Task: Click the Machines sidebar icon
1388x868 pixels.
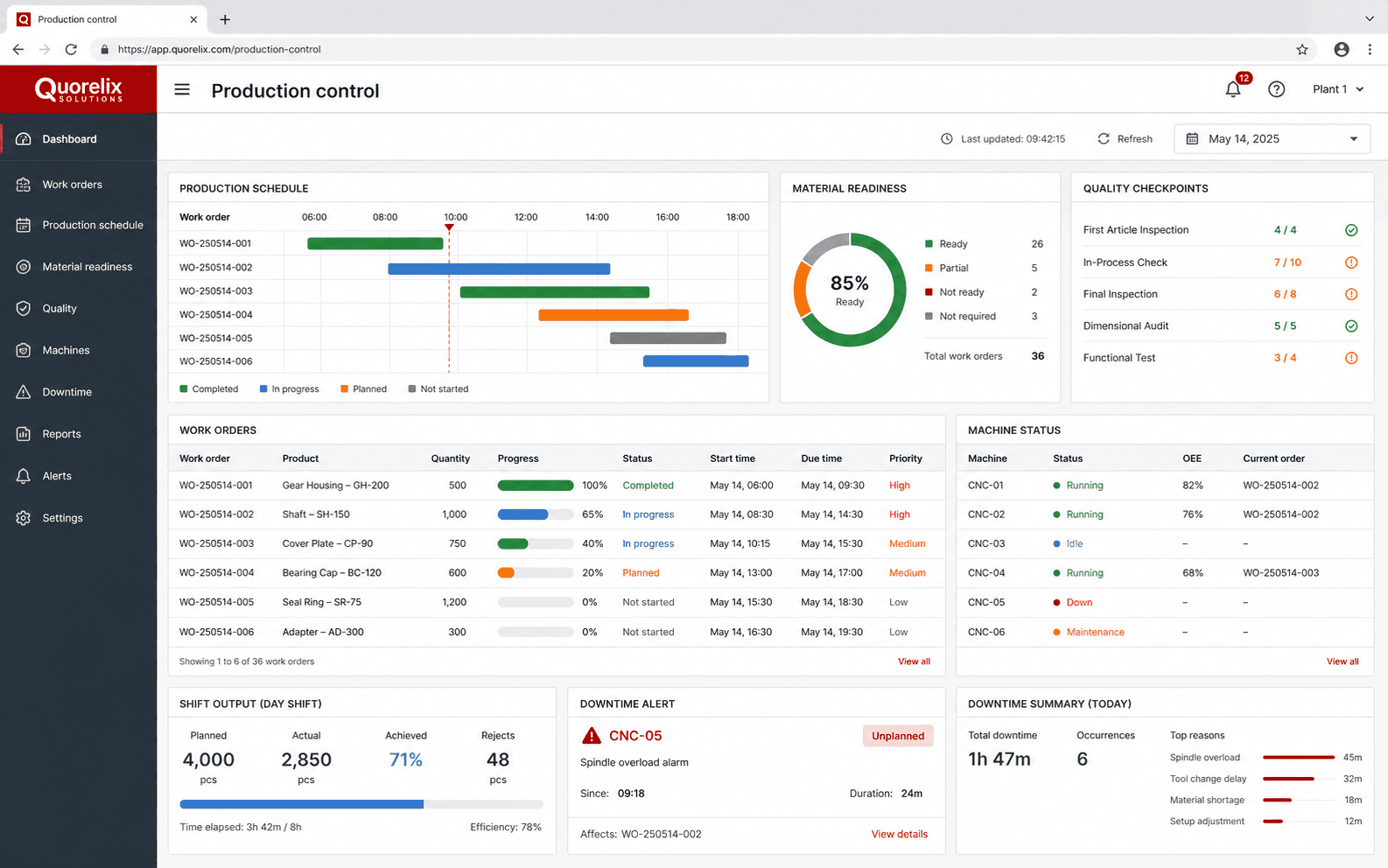Action: (x=24, y=350)
